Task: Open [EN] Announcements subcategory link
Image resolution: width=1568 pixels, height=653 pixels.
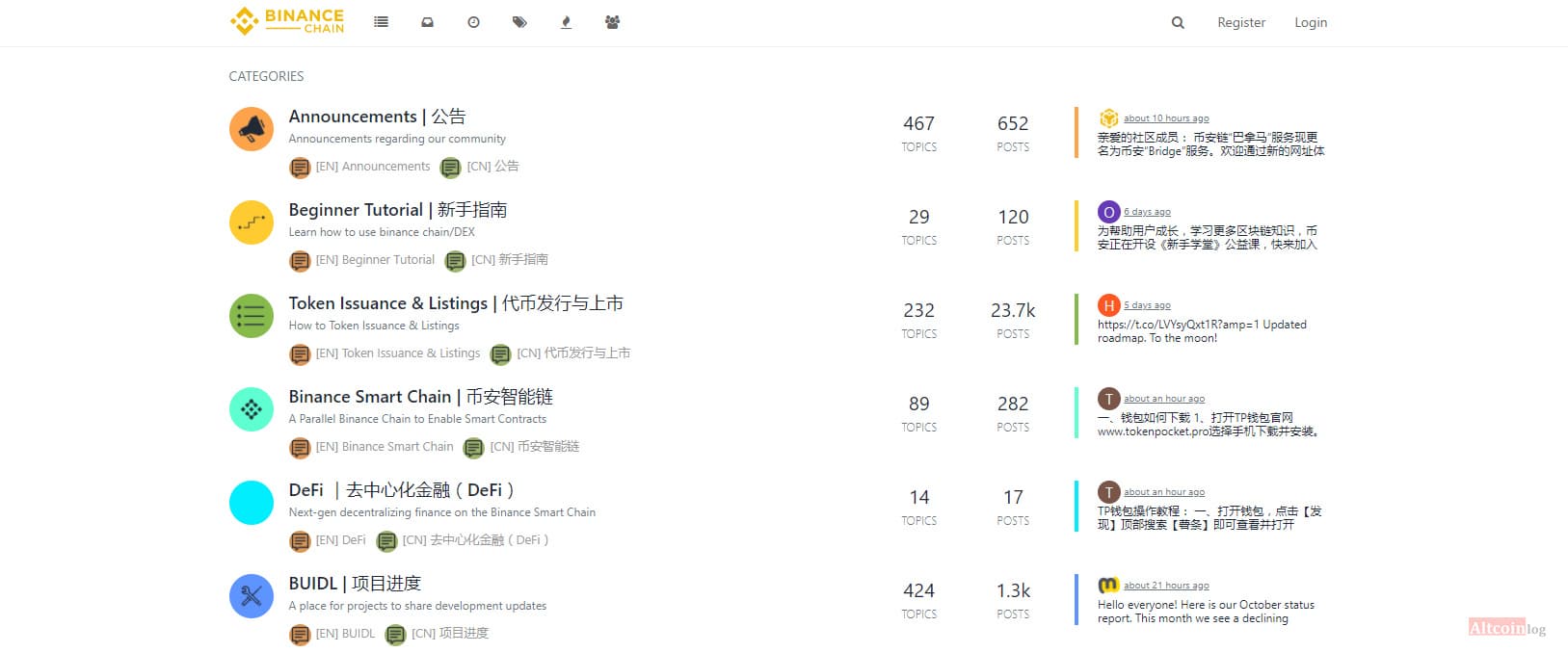Action: pyautogui.click(x=373, y=167)
